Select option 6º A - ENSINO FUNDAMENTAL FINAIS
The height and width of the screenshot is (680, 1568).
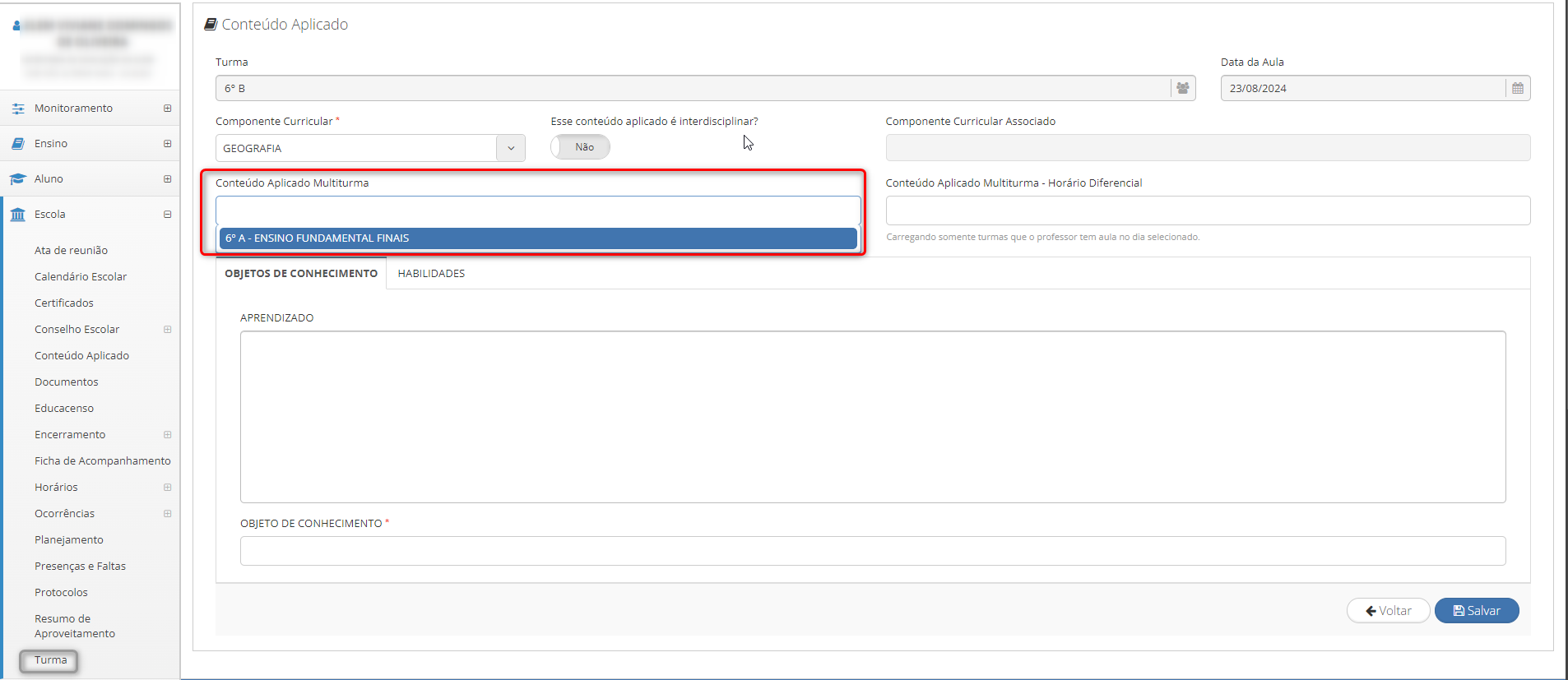(538, 238)
